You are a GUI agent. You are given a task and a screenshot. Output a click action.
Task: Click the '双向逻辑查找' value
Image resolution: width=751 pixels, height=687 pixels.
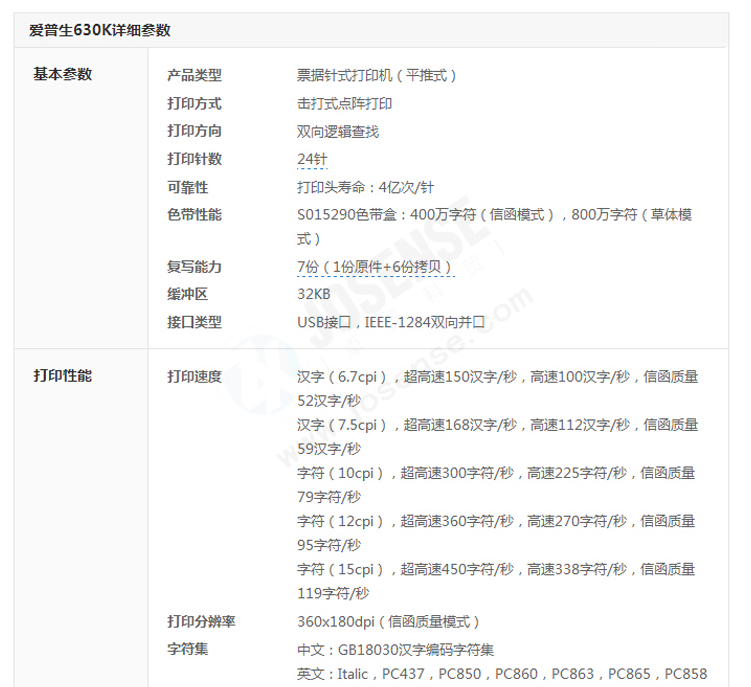(x=338, y=131)
